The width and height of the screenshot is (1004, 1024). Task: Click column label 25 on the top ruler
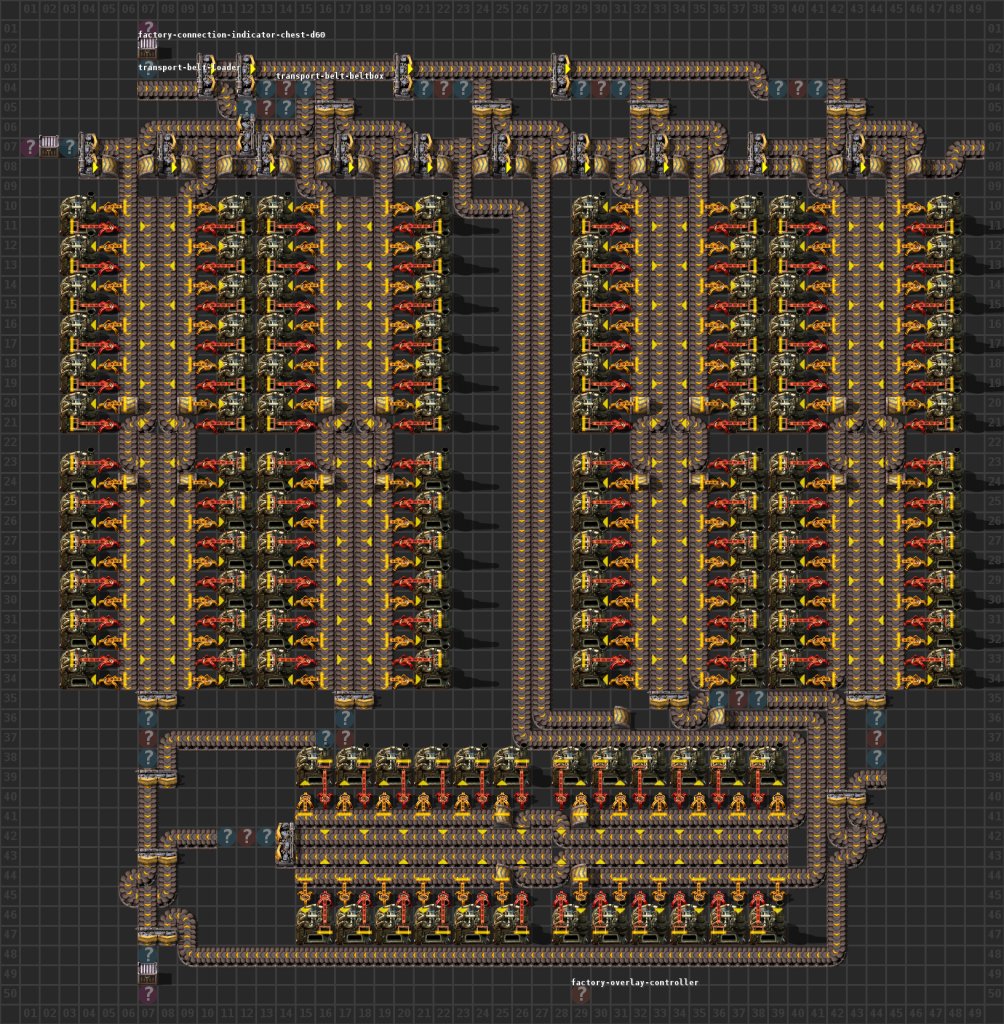(x=502, y=9)
